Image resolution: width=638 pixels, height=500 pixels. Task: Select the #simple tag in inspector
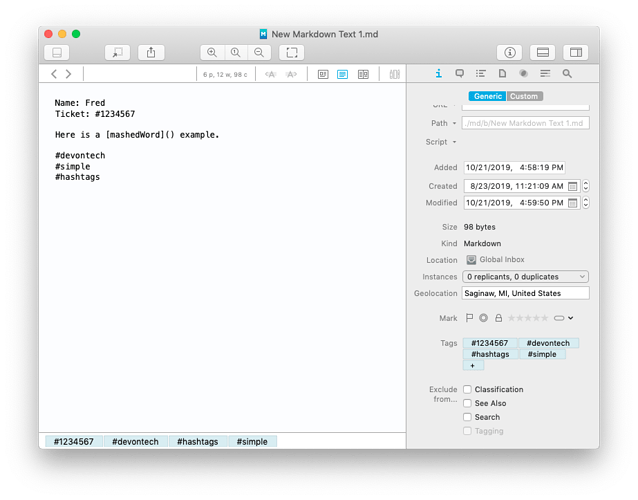point(542,354)
